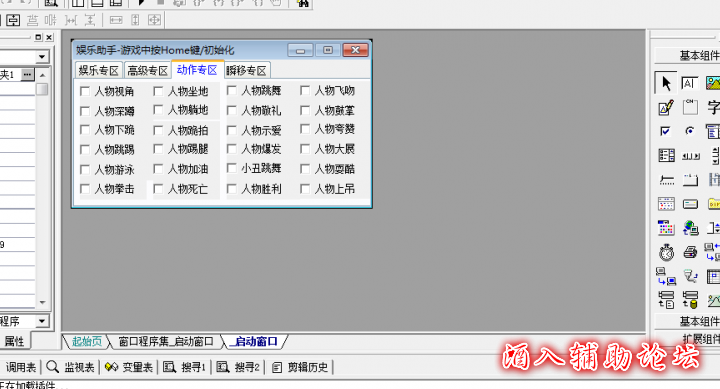Image resolution: width=720 pixels, height=389 pixels.
Task: Pick the edit box component icon
Action: [x=666, y=107]
